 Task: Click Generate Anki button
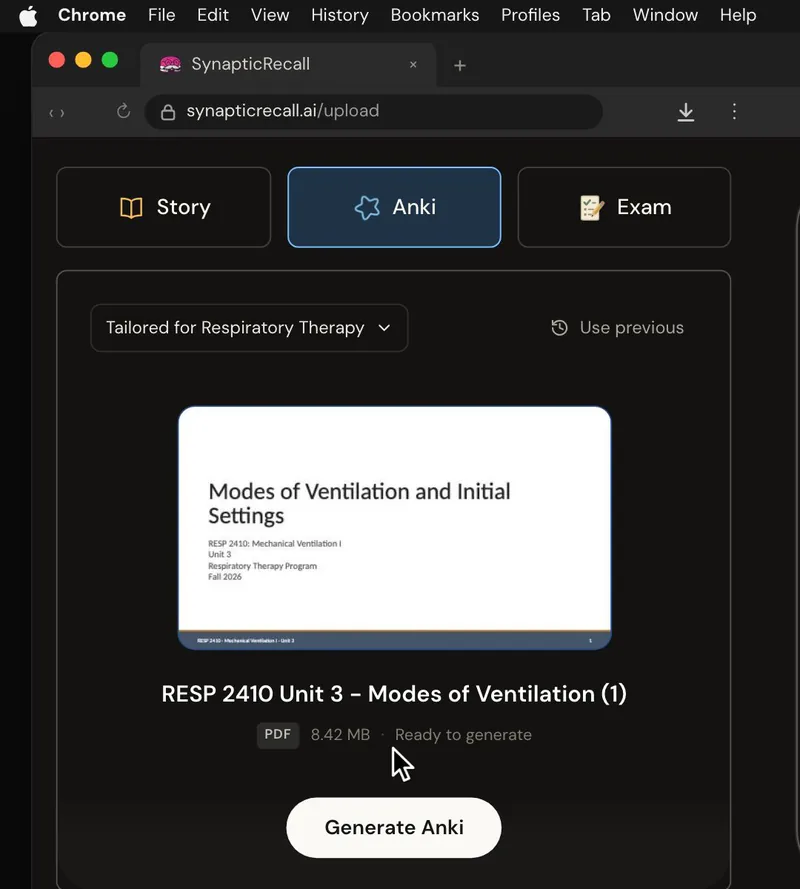tap(394, 828)
